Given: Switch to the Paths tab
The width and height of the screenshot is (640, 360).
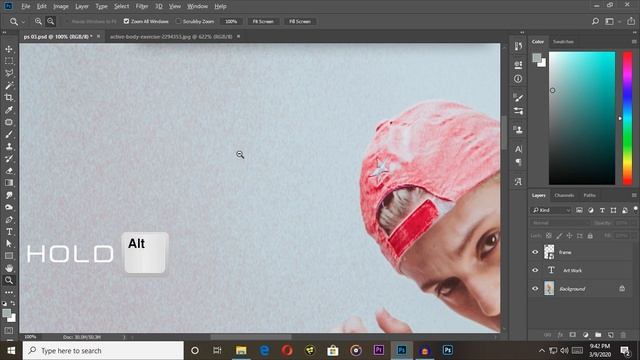Looking at the screenshot, I should click(x=589, y=196).
